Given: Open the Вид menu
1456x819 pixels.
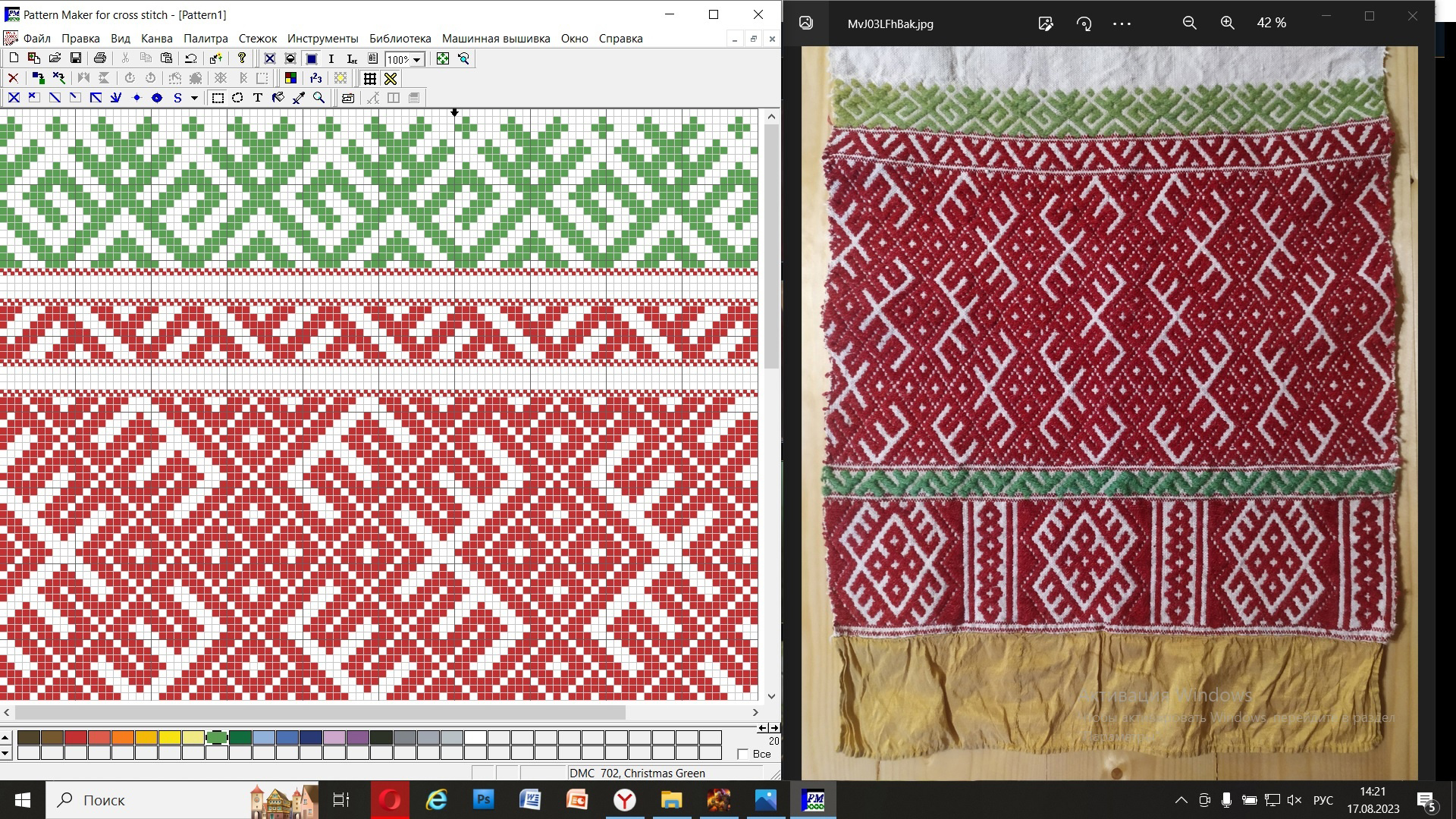Looking at the screenshot, I should coord(121,39).
